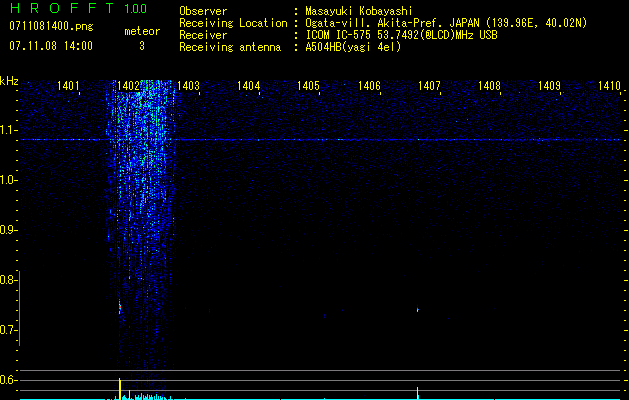The width and height of the screenshot is (629, 400).
Task: Click the red meteor echo near 1402
Action: pos(120,307)
